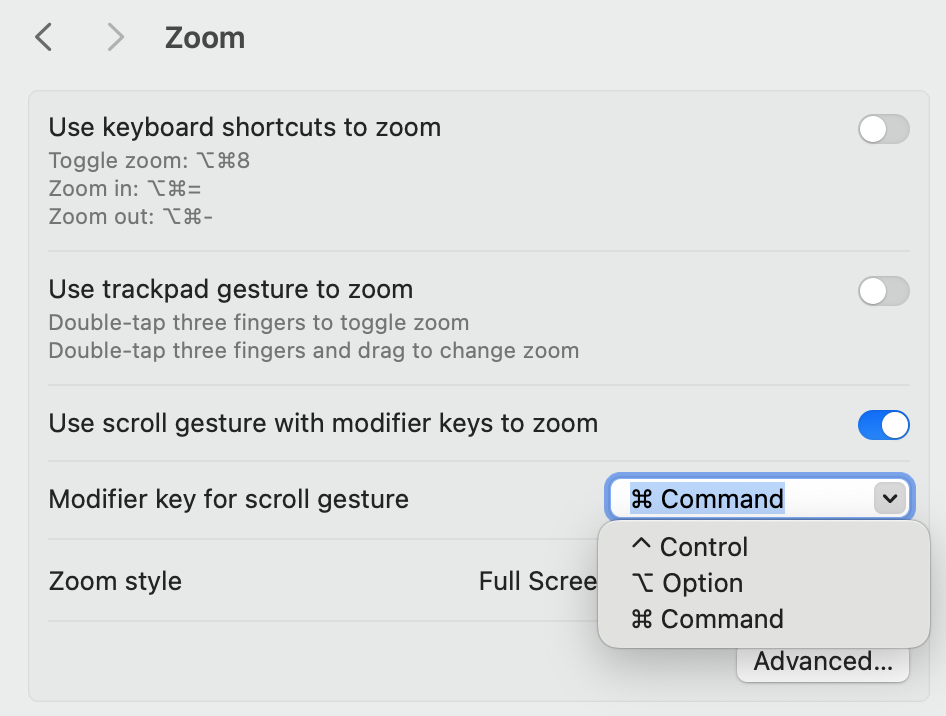Screen dimensions: 946x716
Task: Click the "Use trackpad gesture to zoom" label
Action: (231, 290)
